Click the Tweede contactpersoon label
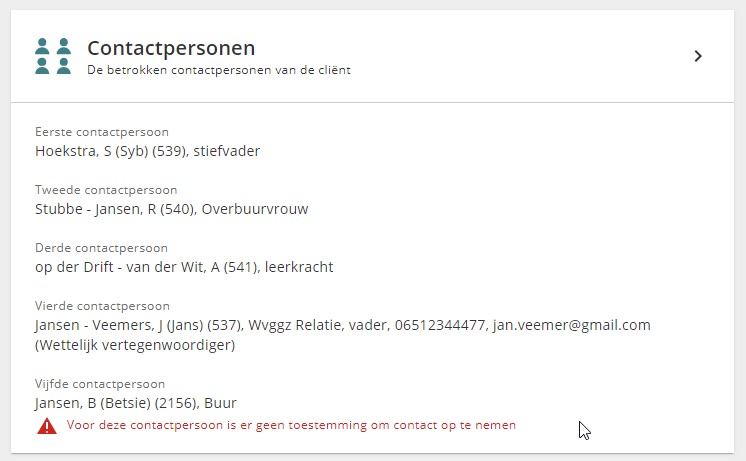The height and width of the screenshot is (461, 746). tap(106, 190)
